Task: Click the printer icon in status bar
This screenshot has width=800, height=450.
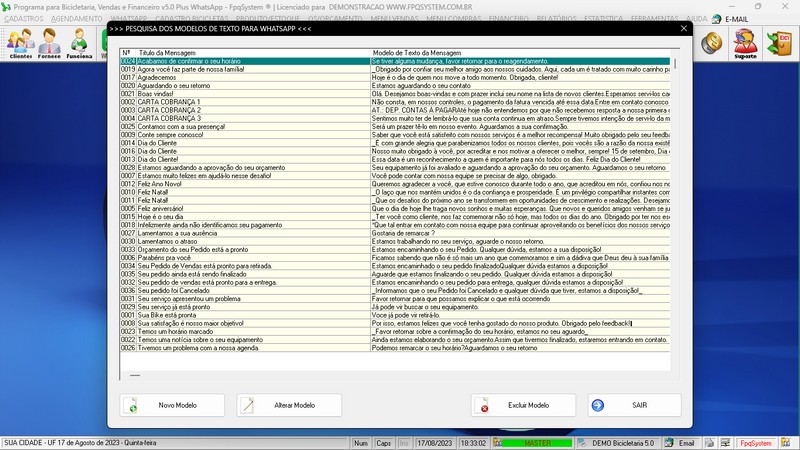Action: [x=709, y=443]
